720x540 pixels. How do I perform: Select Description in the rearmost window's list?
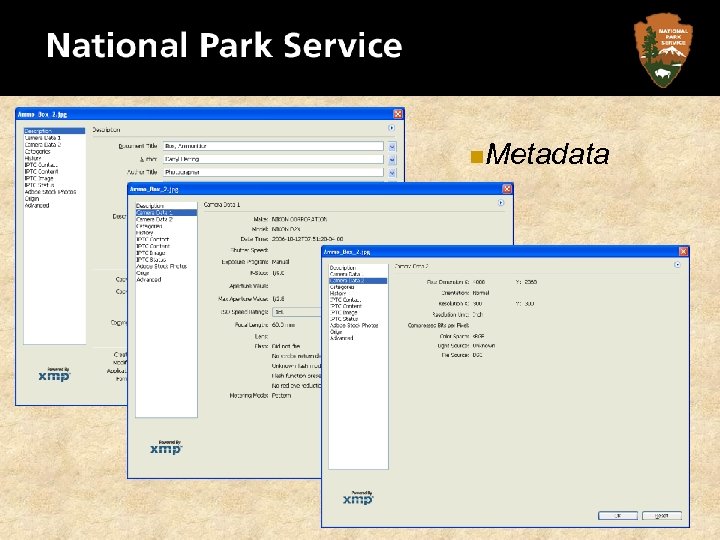click(55, 131)
